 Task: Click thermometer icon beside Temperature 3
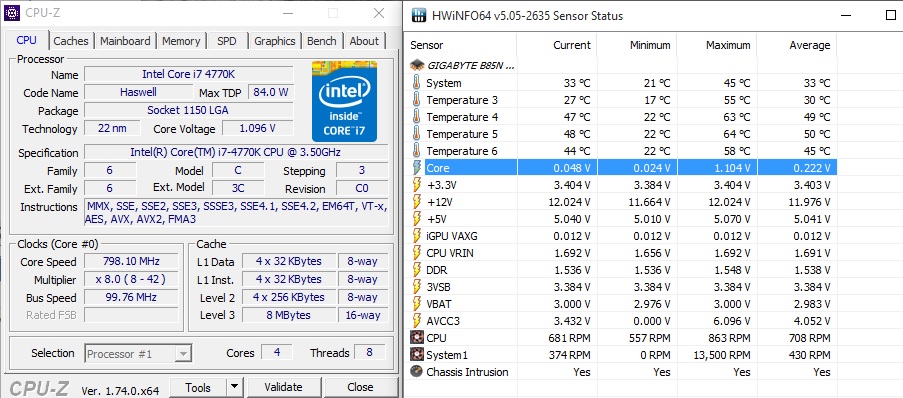click(x=416, y=100)
